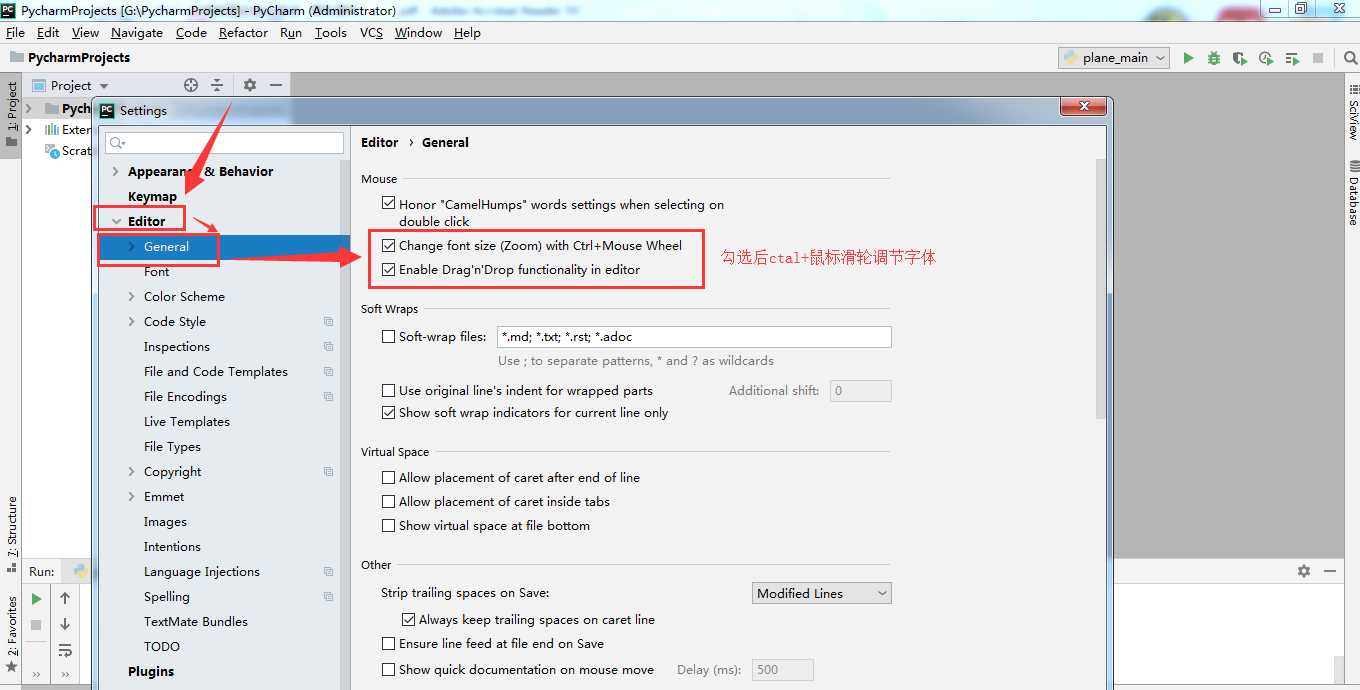The image size is (1360, 690).
Task: Open the VCS menu
Action: pyautogui.click(x=371, y=33)
